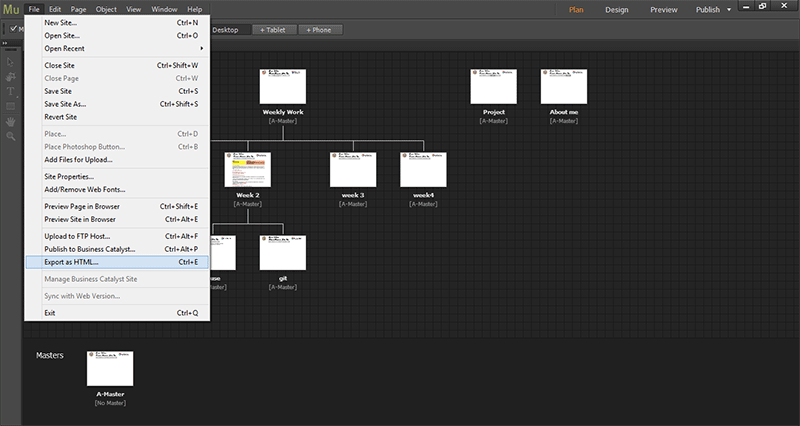Click the Mu application logo
This screenshot has height=426, width=800.
point(11,9)
